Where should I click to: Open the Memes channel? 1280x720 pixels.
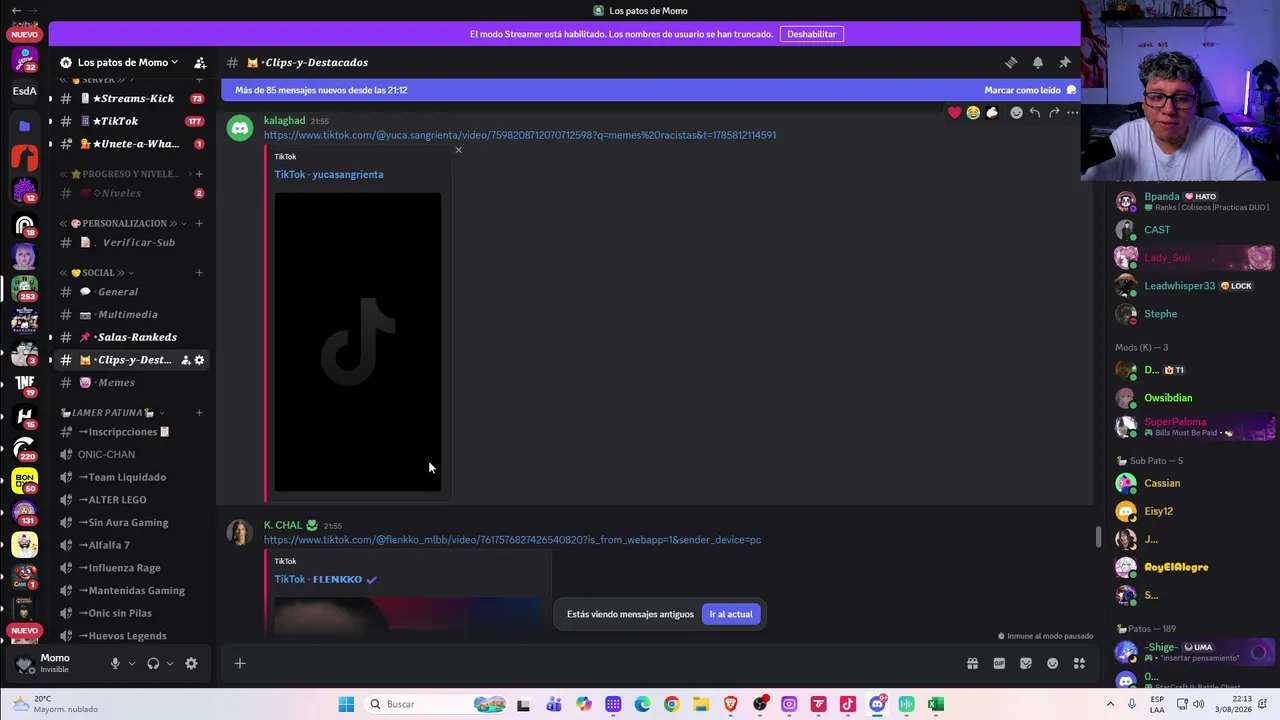pyautogui.click(x=132, y=383)
